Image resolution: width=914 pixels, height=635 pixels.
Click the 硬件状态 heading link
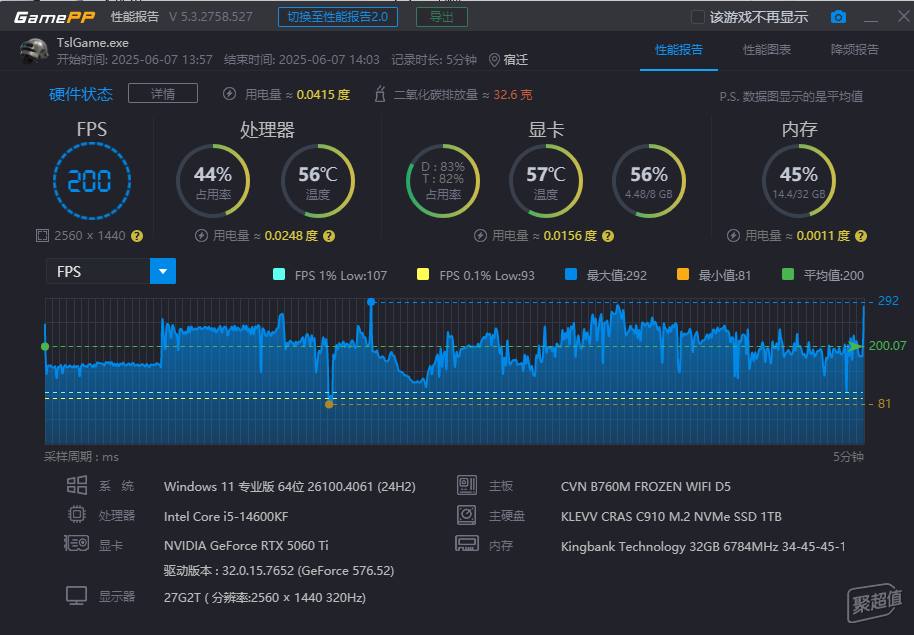(x=81, y=94)
